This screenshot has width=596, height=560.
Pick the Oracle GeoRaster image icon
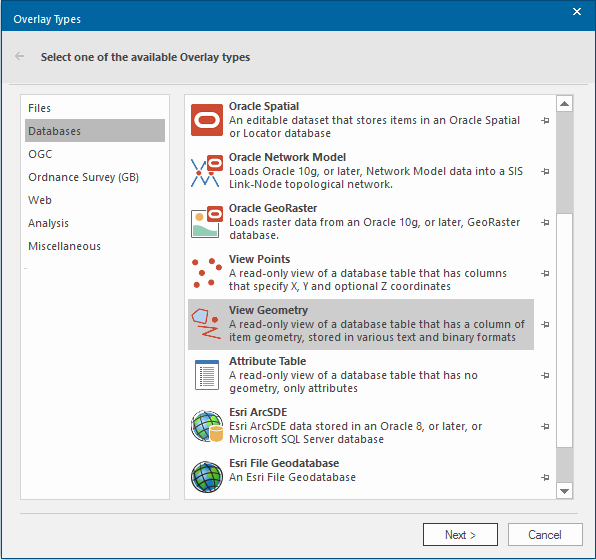tap(206, 222)
